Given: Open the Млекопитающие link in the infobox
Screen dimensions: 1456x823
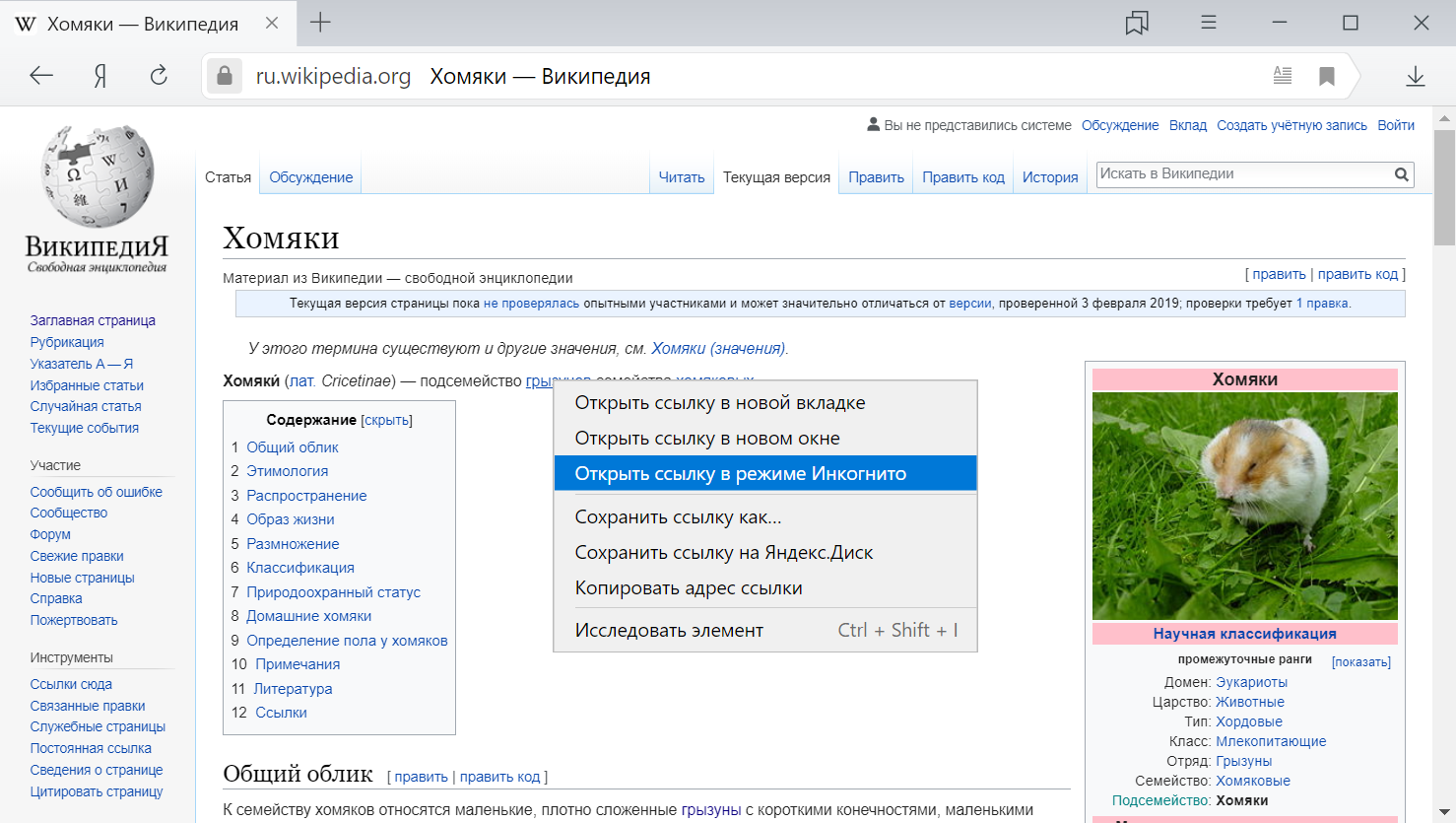Looking at the screenshot, I should pos(1271,741).
